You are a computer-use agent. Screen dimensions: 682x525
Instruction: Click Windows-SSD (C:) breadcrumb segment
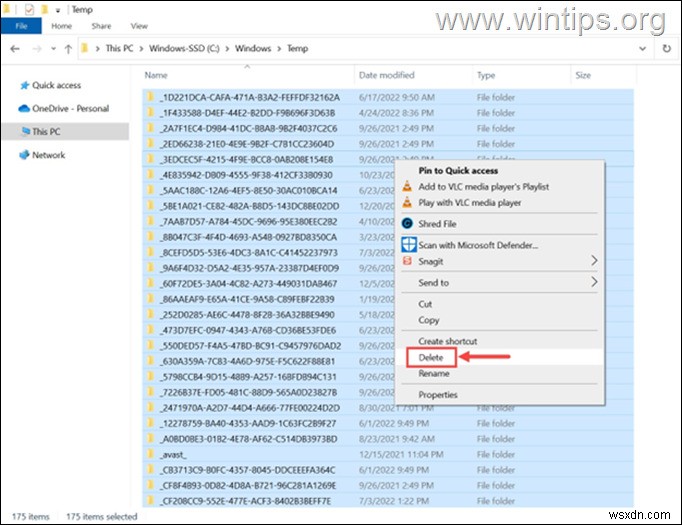(184, 48)
